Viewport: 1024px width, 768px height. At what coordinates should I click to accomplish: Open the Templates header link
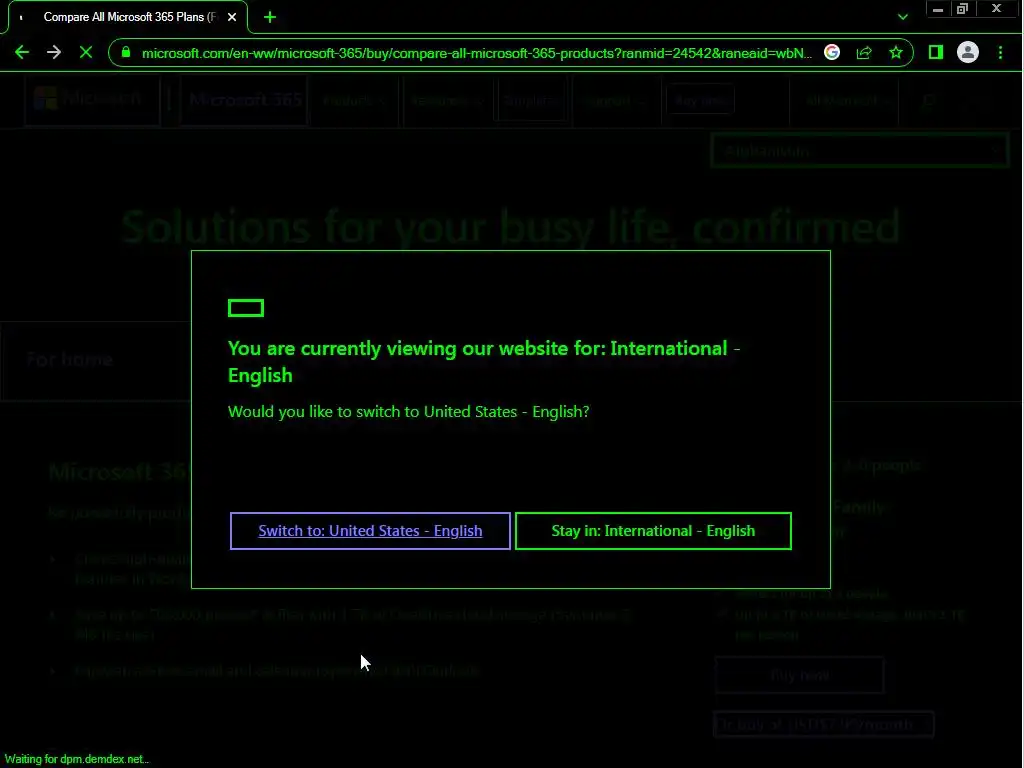[530, 101]
